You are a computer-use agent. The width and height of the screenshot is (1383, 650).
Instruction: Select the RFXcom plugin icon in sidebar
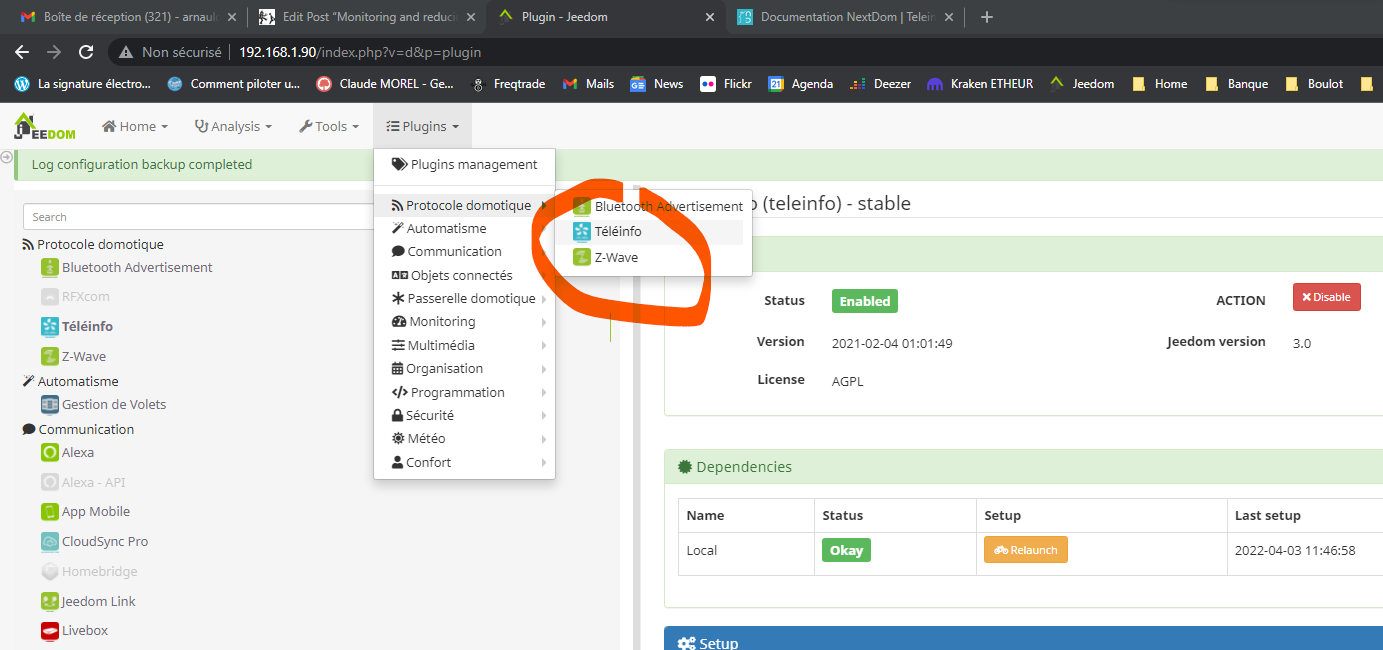[50, 297]
